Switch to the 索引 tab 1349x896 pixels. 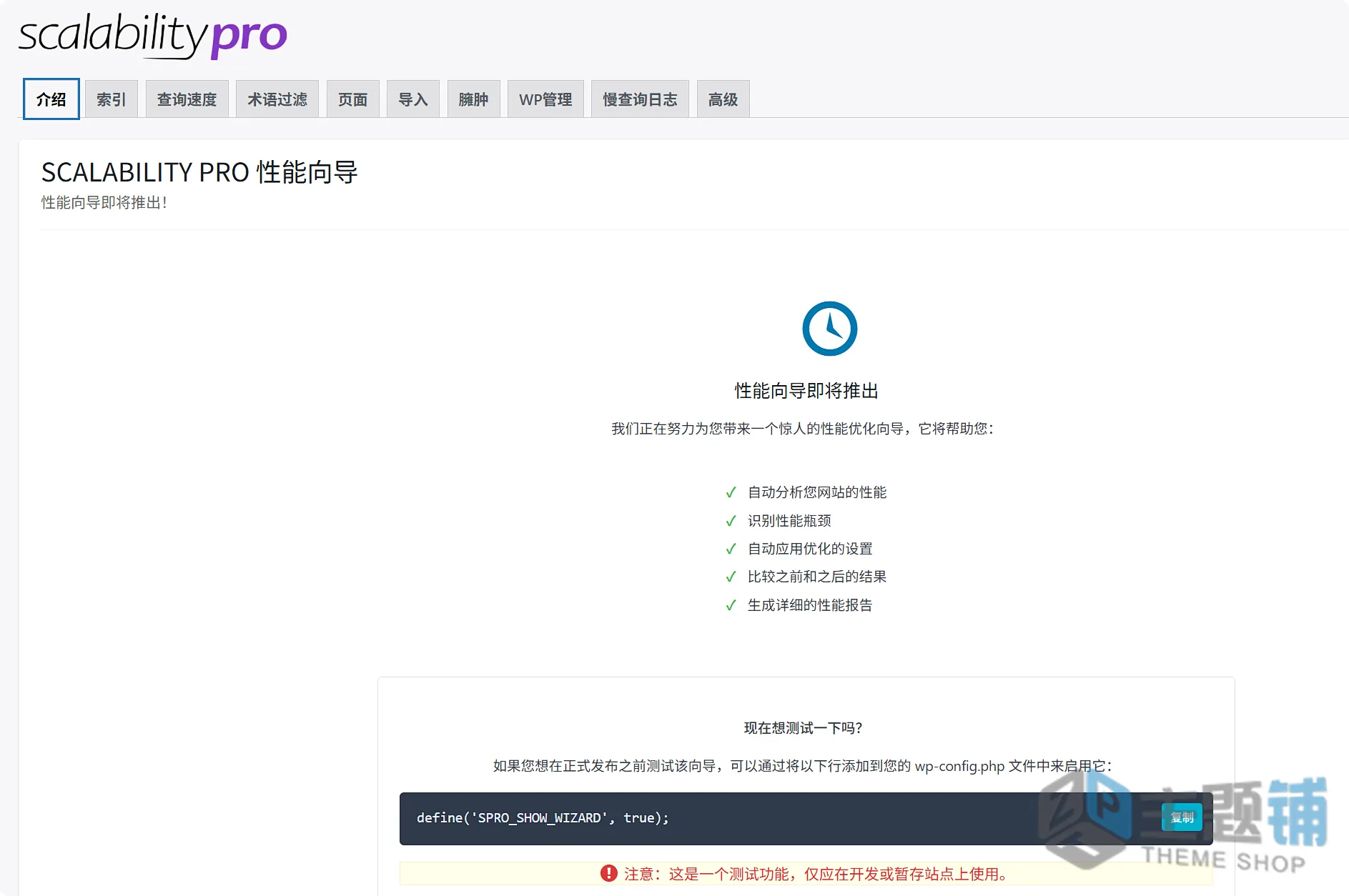111,99
